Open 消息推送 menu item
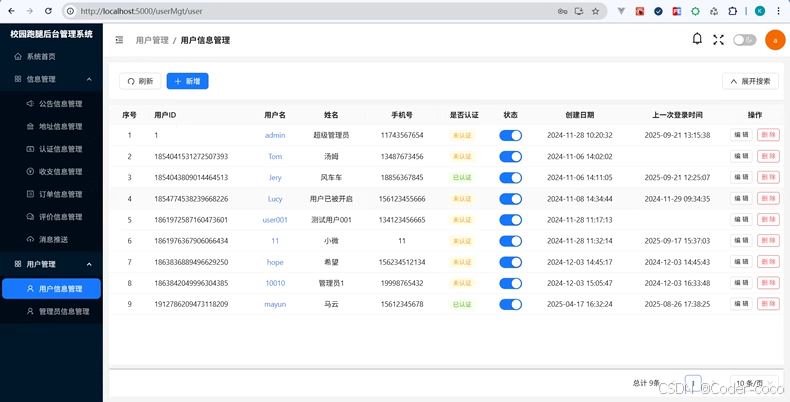790x402 pixels. point(51,239)
